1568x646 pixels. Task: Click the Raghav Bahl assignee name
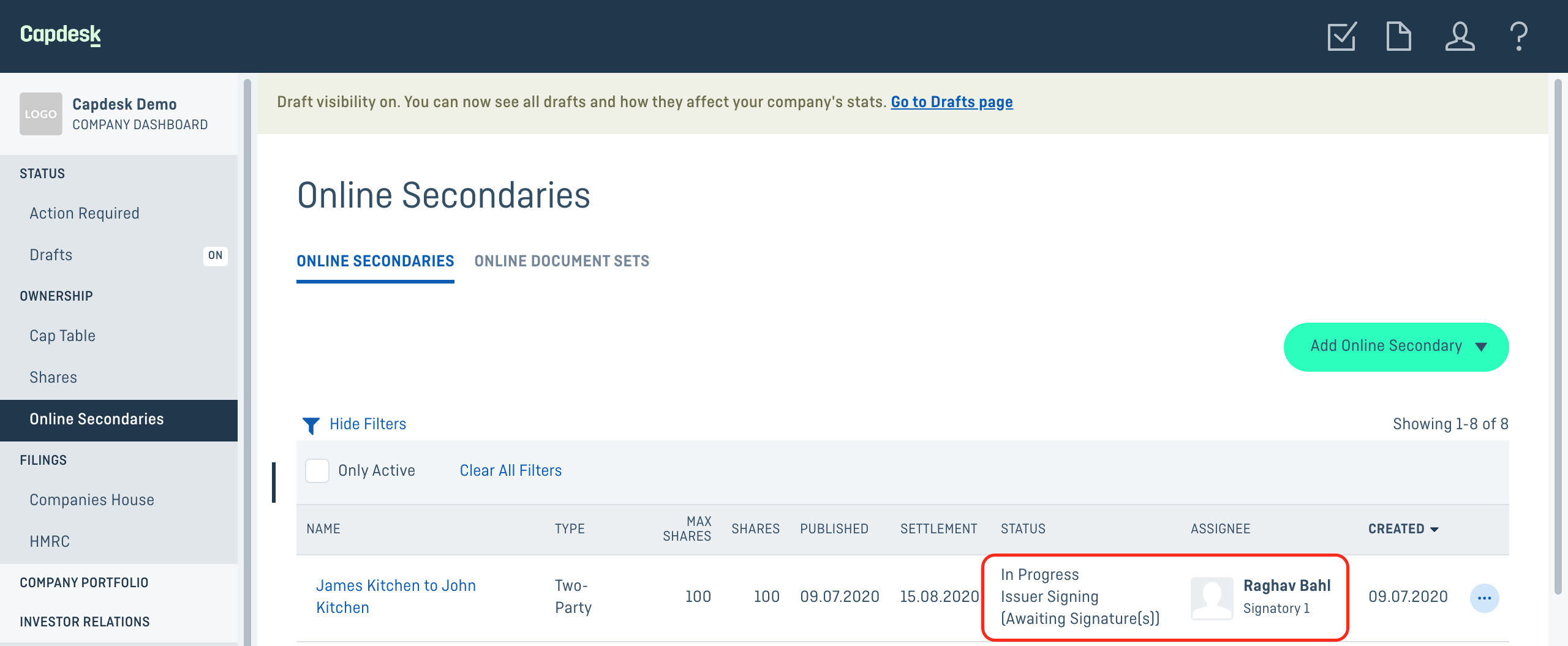point(1287,586)
